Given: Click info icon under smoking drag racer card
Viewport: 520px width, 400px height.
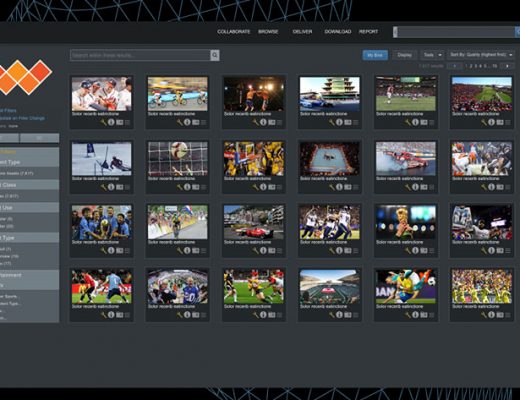Looking at the screenshot, I should coord(415,187).
